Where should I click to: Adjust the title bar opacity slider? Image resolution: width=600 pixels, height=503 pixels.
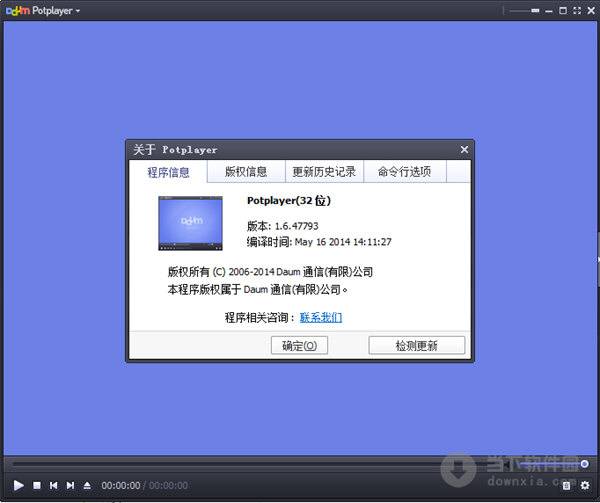pos(524,11)
